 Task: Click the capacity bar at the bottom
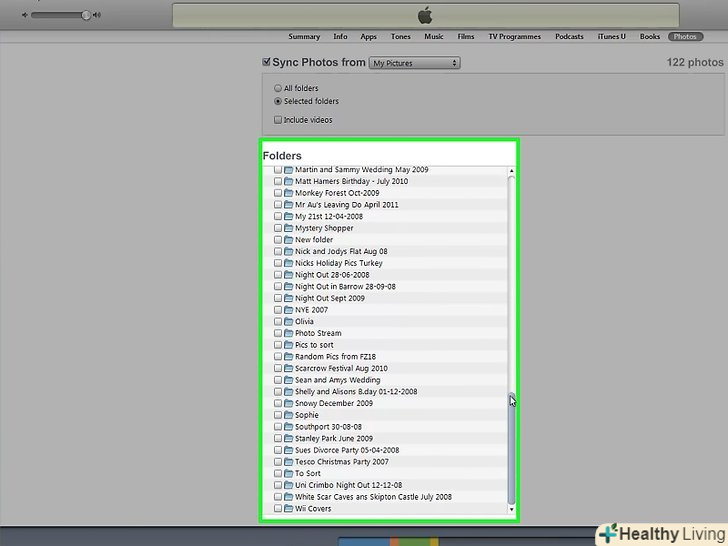389,541
